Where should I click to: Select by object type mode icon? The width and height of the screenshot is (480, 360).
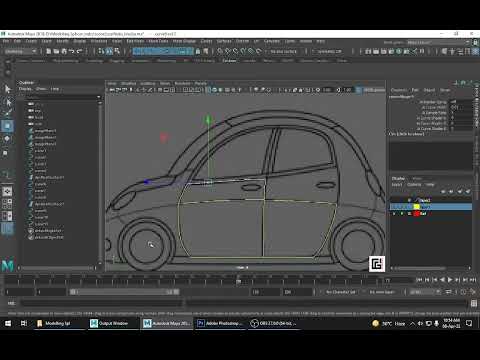(x=109, y=51)
